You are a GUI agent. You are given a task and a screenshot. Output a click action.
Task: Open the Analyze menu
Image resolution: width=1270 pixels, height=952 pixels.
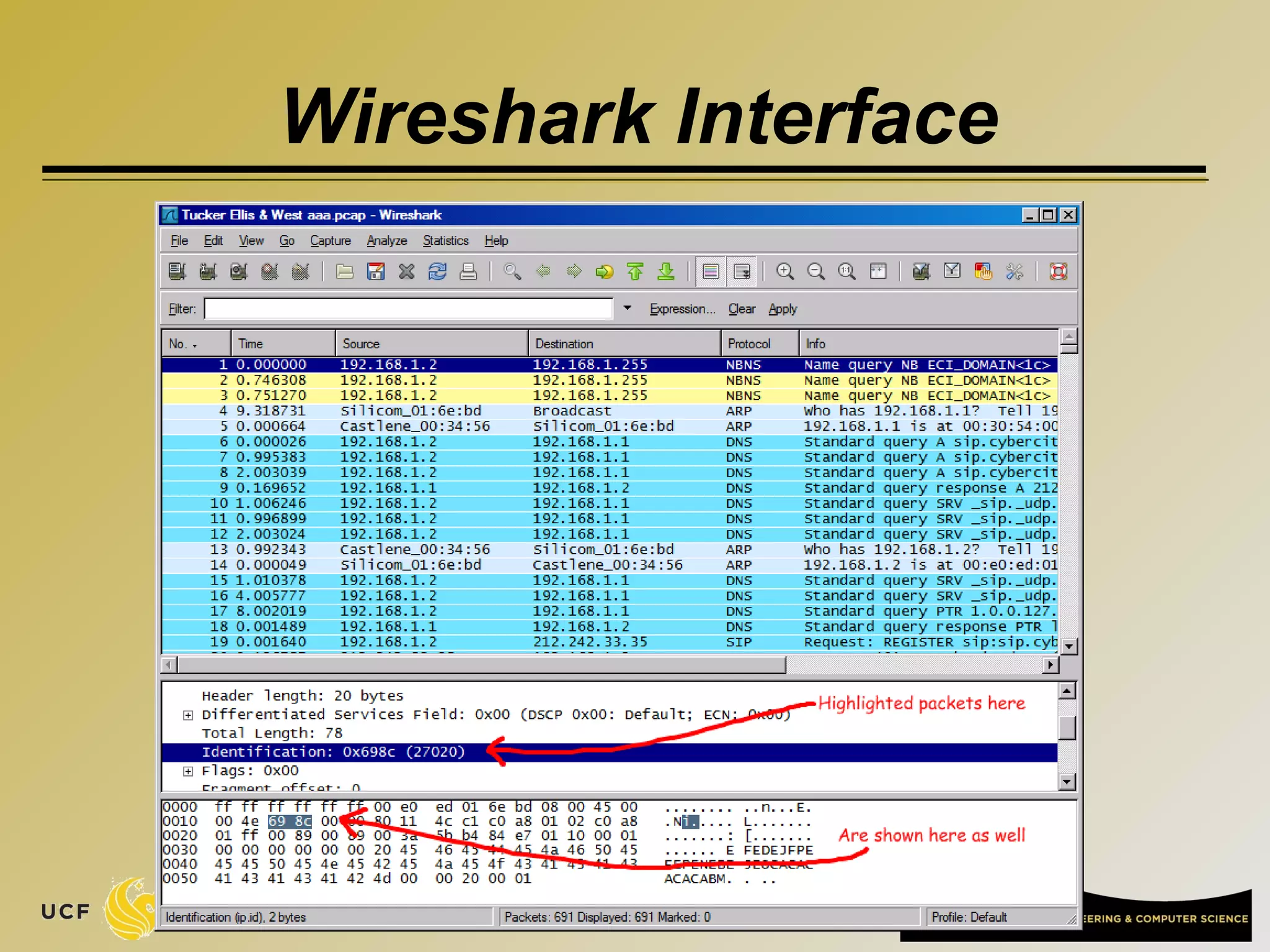coord(387,240)
